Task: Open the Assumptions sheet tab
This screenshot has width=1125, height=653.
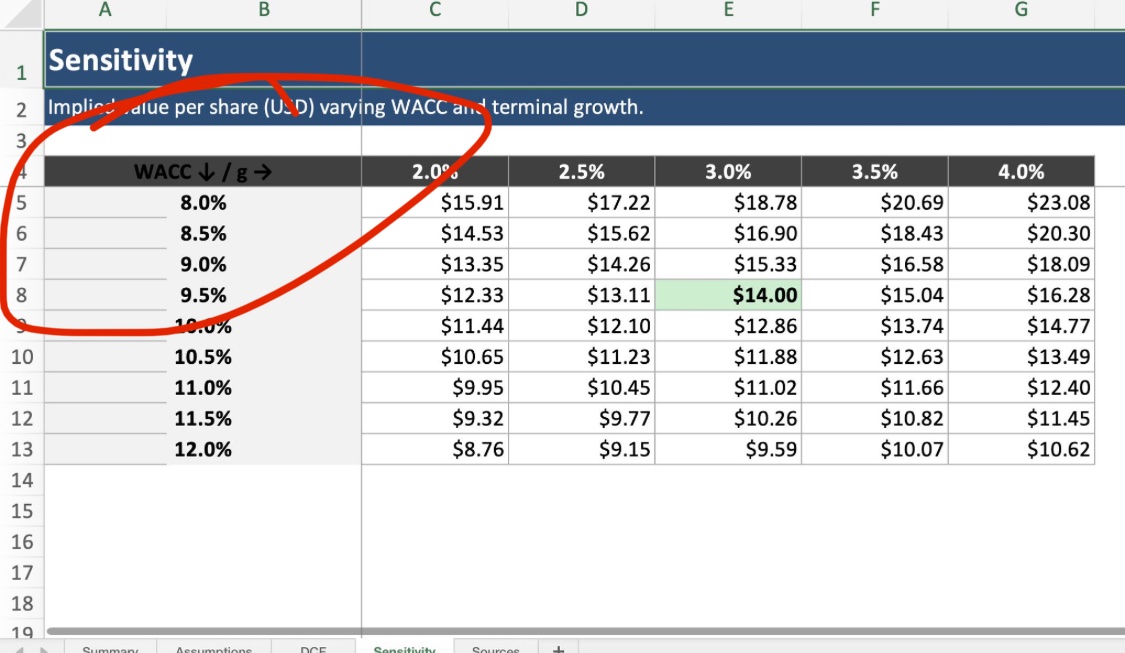Action: [x=213, y=648]
